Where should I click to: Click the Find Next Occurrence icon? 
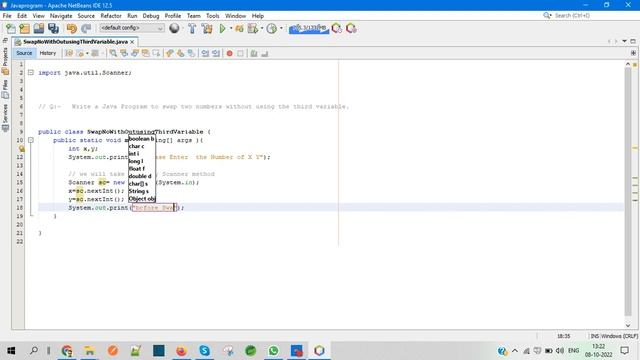point(135,53)
